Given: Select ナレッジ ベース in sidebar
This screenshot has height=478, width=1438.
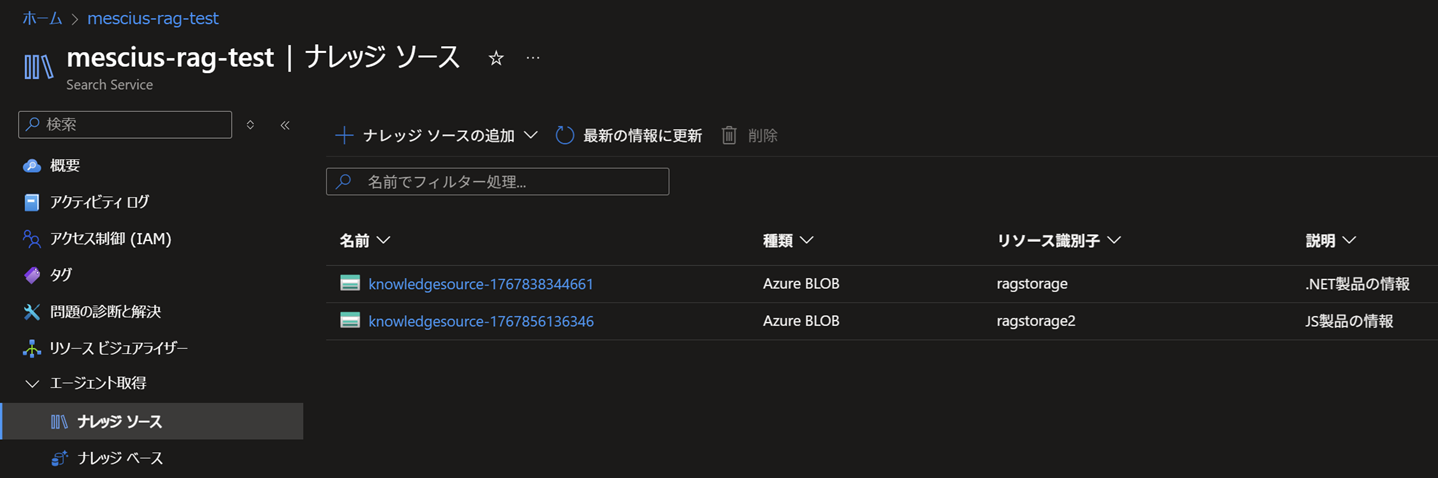Looking at the screenshot, I should pyautogui.click(x=120, y=458).
